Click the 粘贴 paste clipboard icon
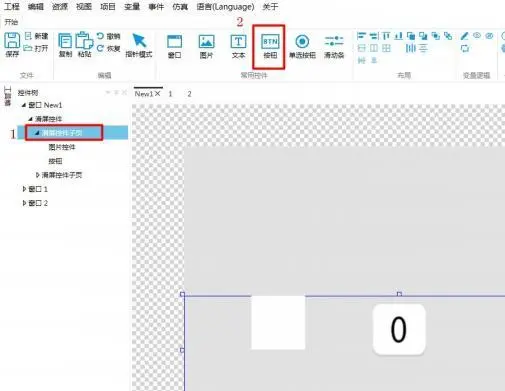The width and height of the screenshot is (505, 391). [84, 41]
